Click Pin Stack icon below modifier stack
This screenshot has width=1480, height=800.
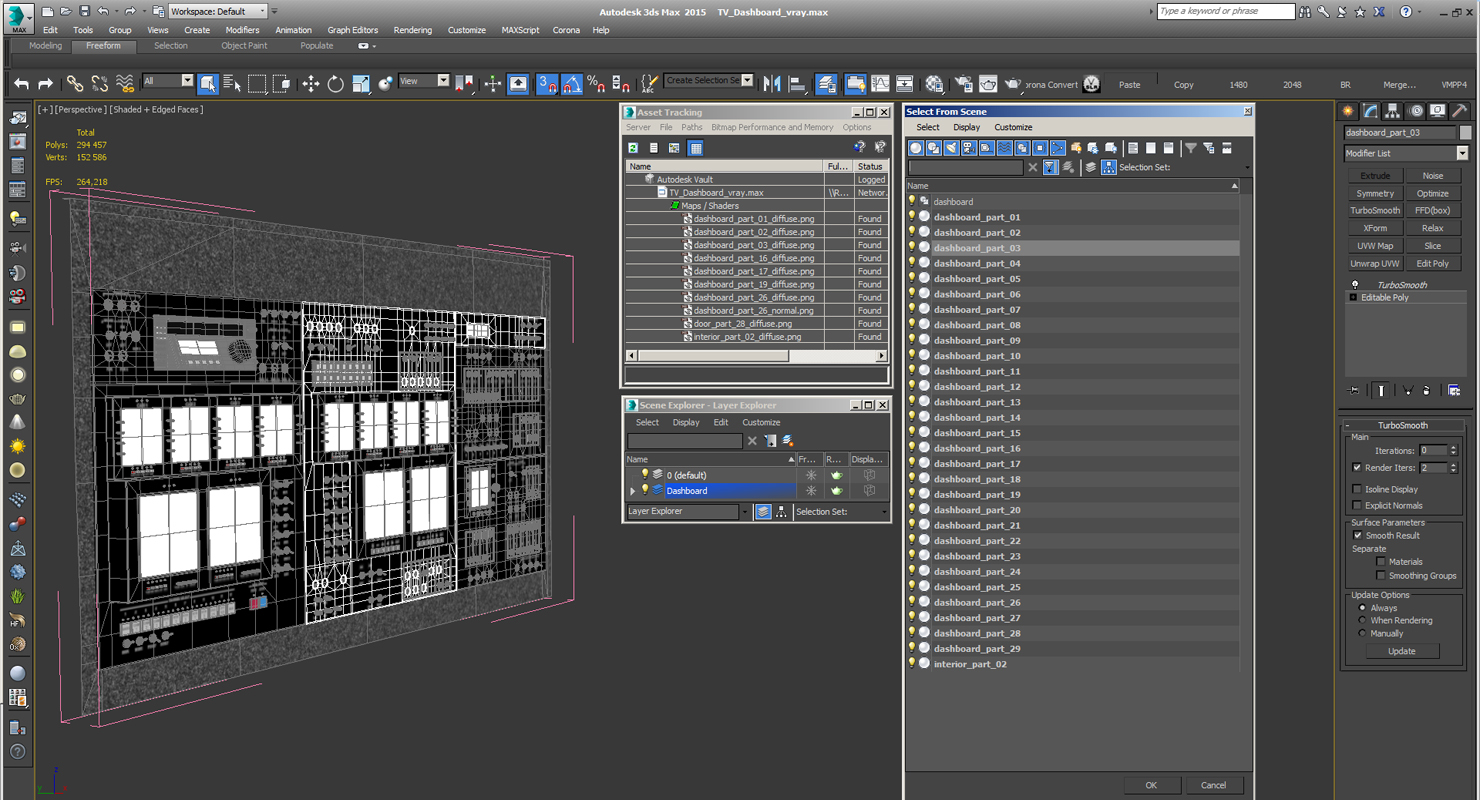click(1354, 391)
